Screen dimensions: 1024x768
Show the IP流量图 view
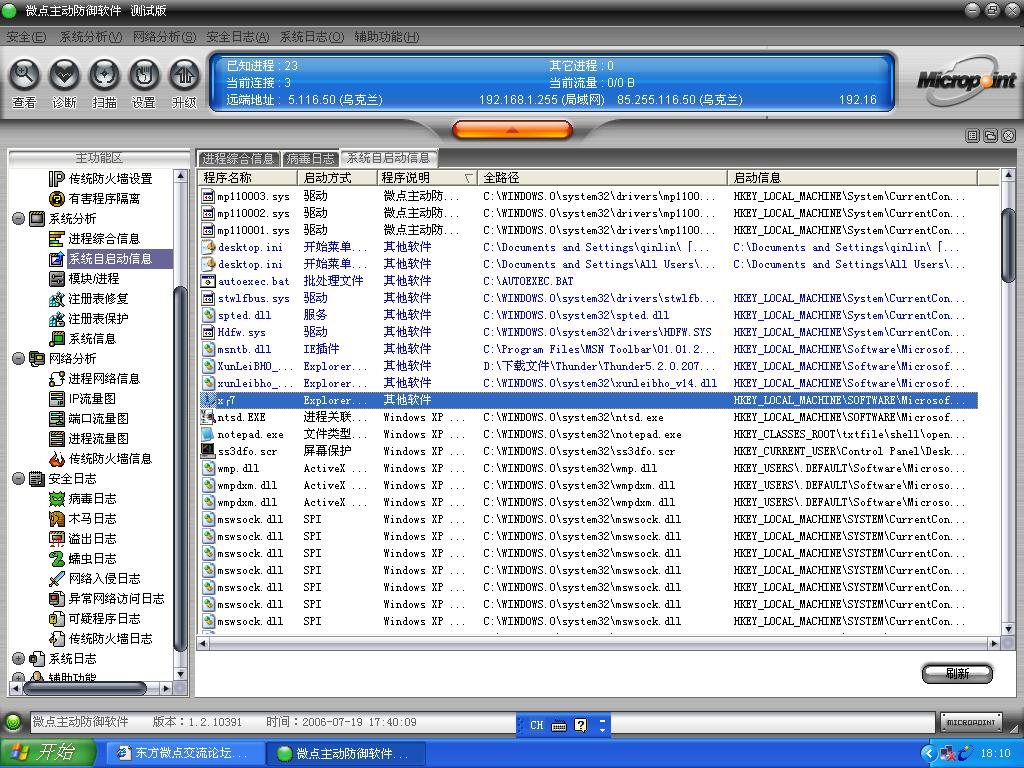click(x=91, y=399)
